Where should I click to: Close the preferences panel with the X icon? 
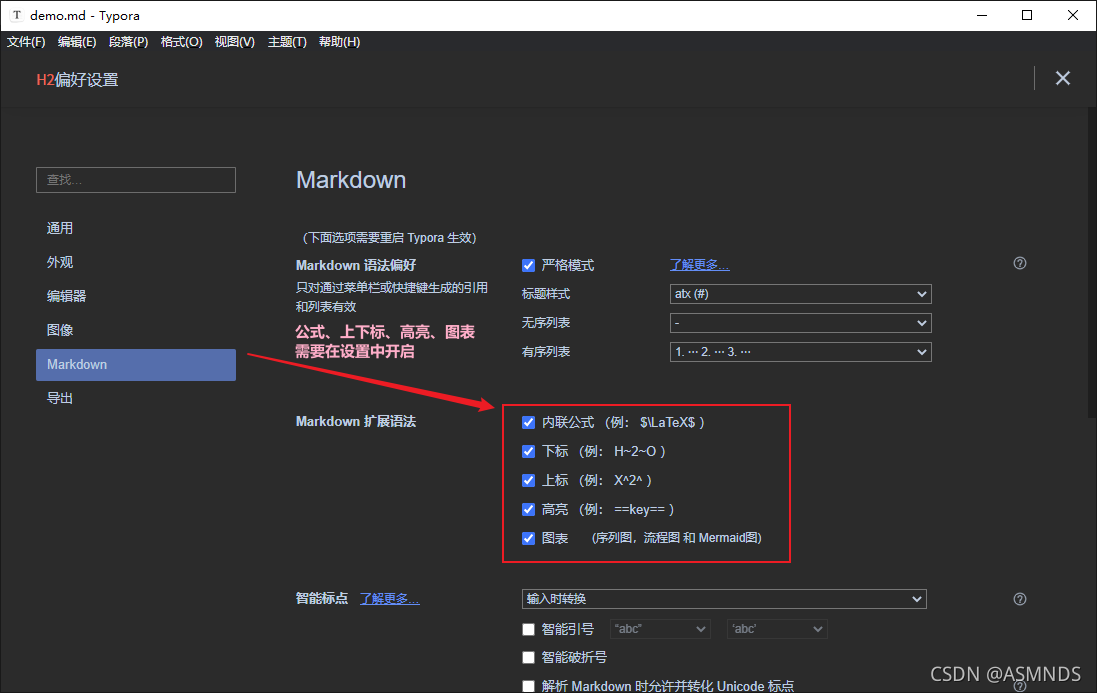tap(1063, 77)
